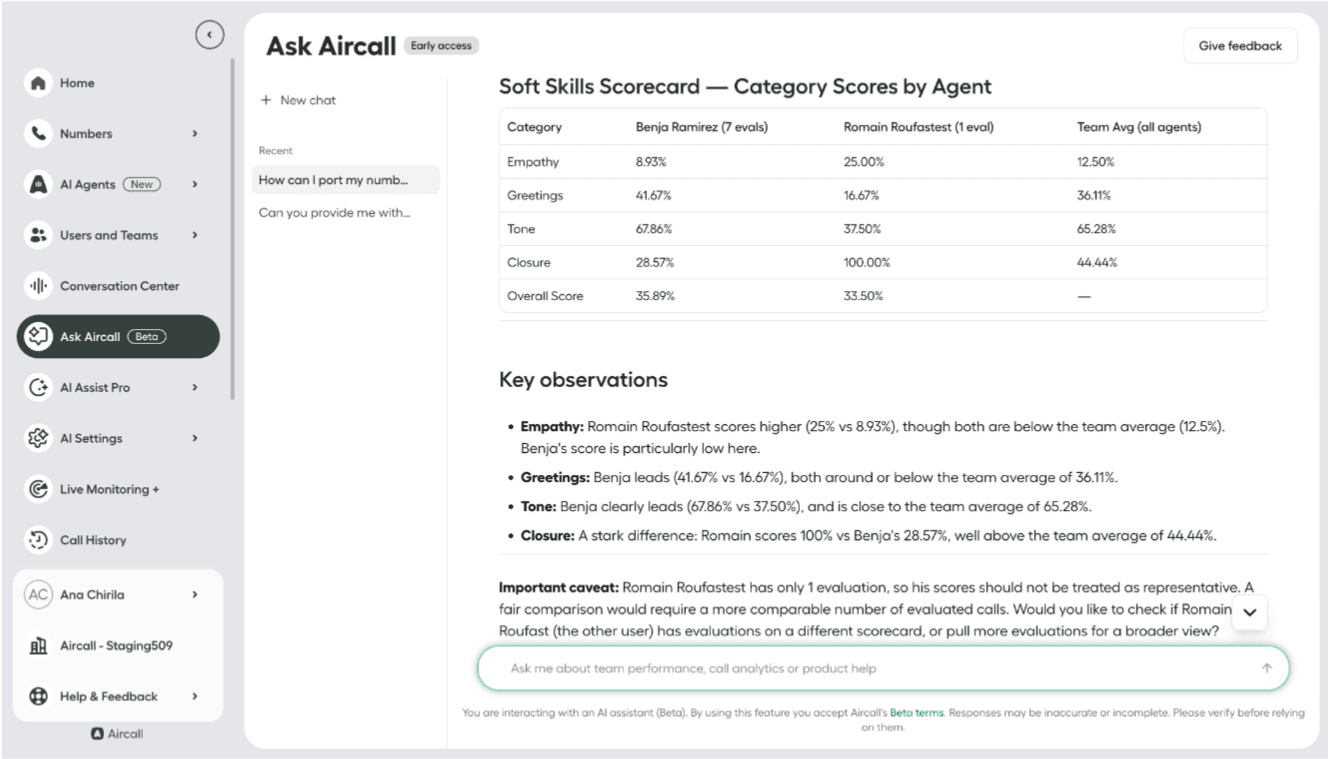1328x759 pixels.
Task: Click the chat message input field
Action: tap(883, 668)
